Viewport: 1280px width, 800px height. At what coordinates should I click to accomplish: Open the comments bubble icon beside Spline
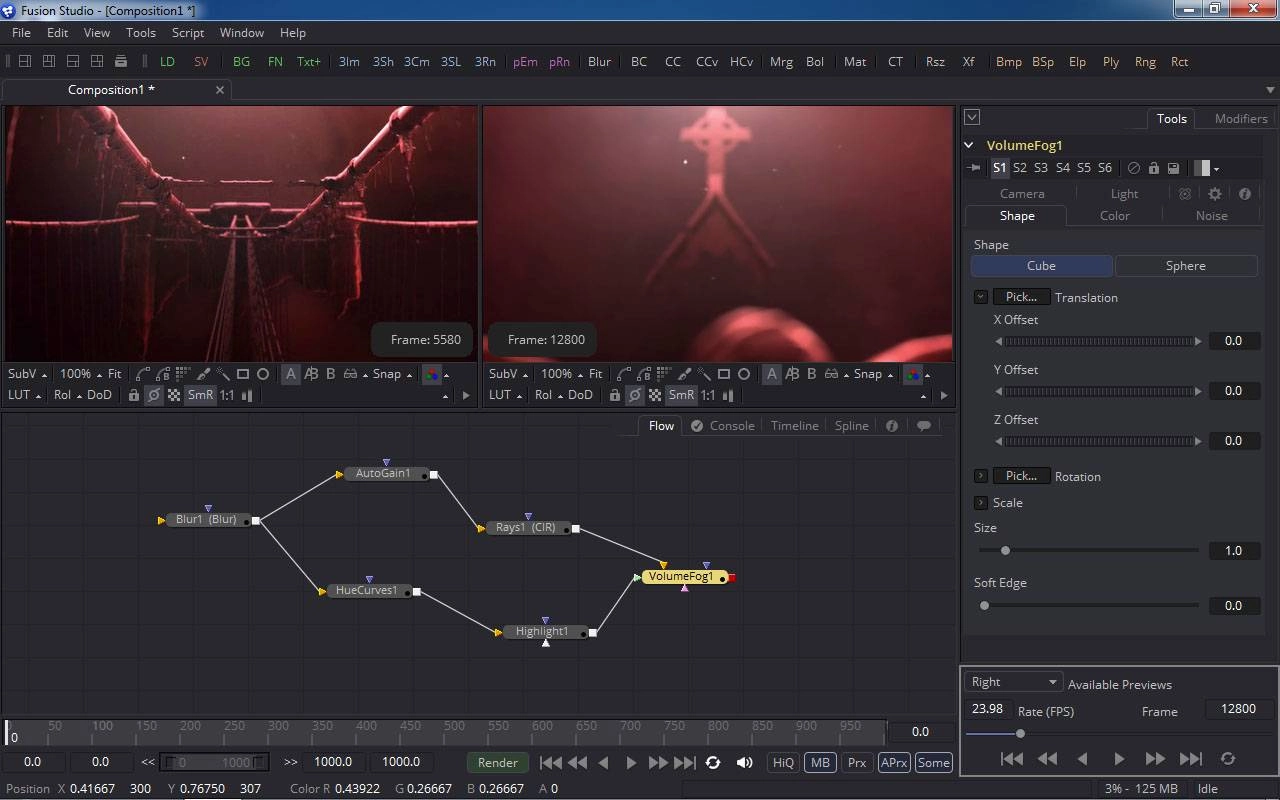click(924, 425)
